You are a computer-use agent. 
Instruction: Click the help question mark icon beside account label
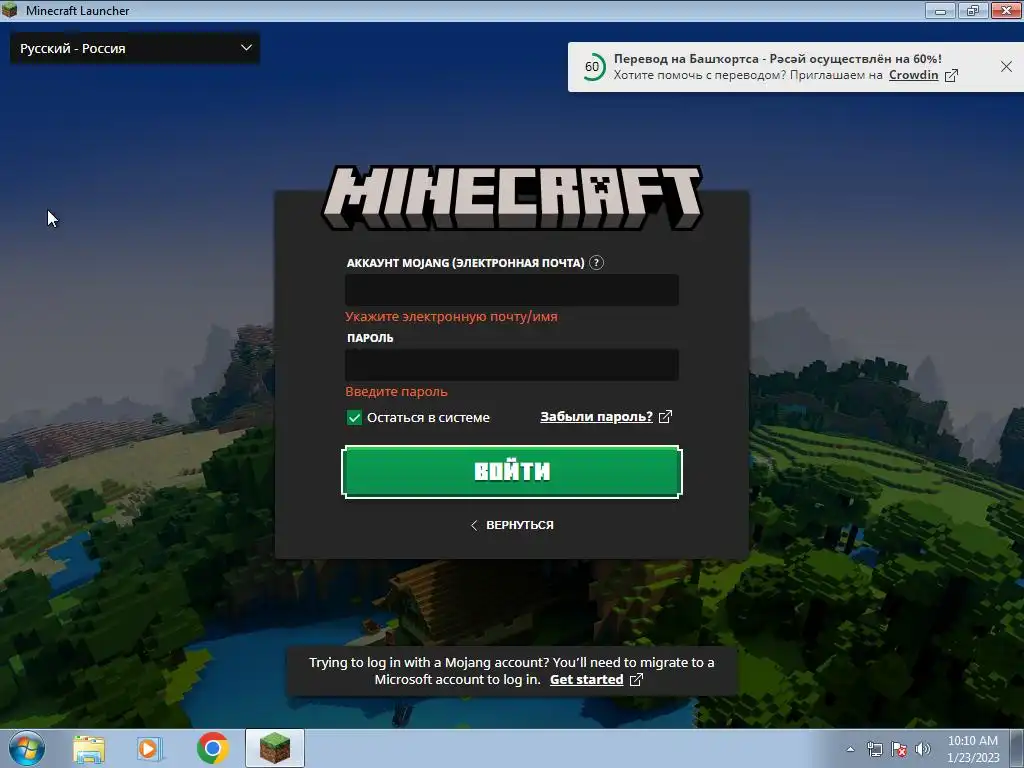[596, 263]
